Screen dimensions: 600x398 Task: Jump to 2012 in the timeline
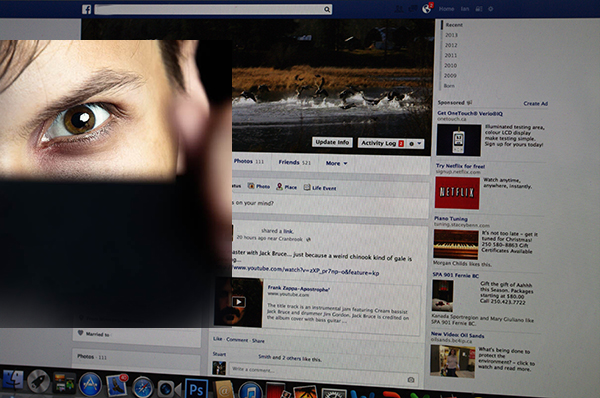[x=451, y=45]
